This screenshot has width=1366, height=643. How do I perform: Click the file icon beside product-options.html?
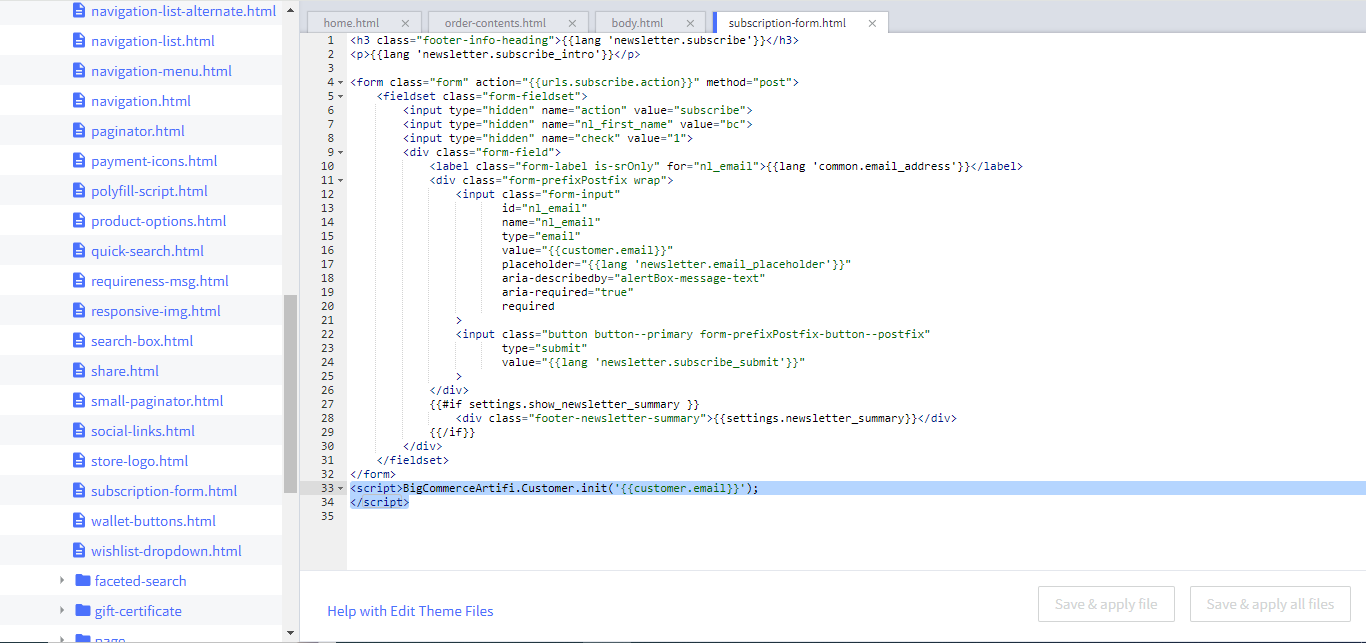coord(81,221)
